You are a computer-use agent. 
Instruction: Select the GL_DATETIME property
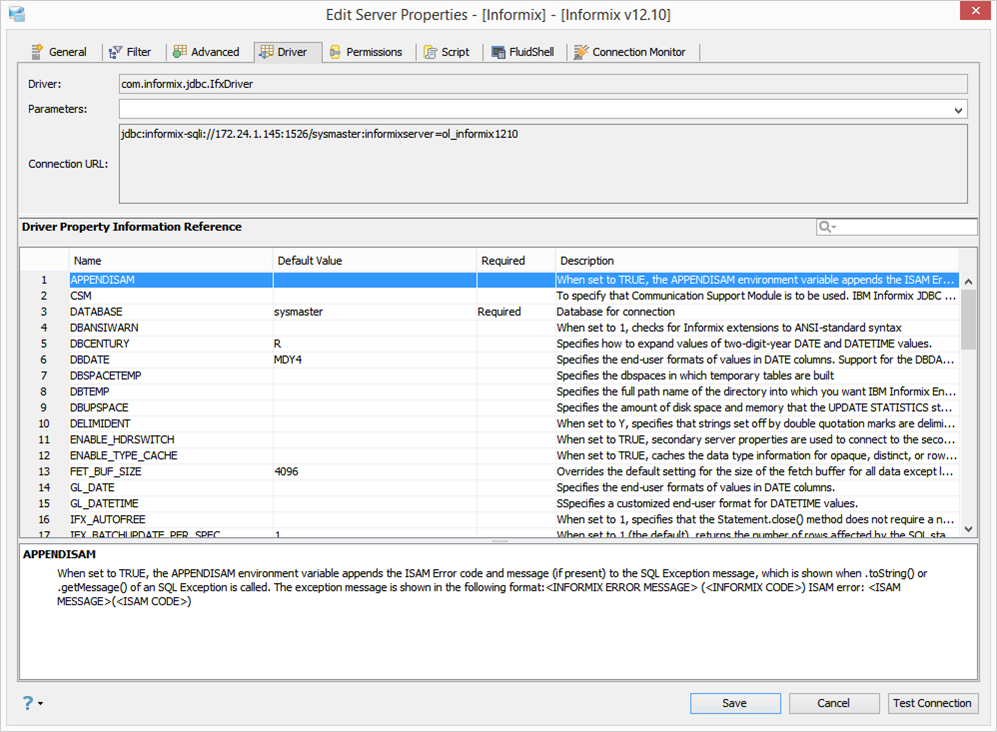490,503
